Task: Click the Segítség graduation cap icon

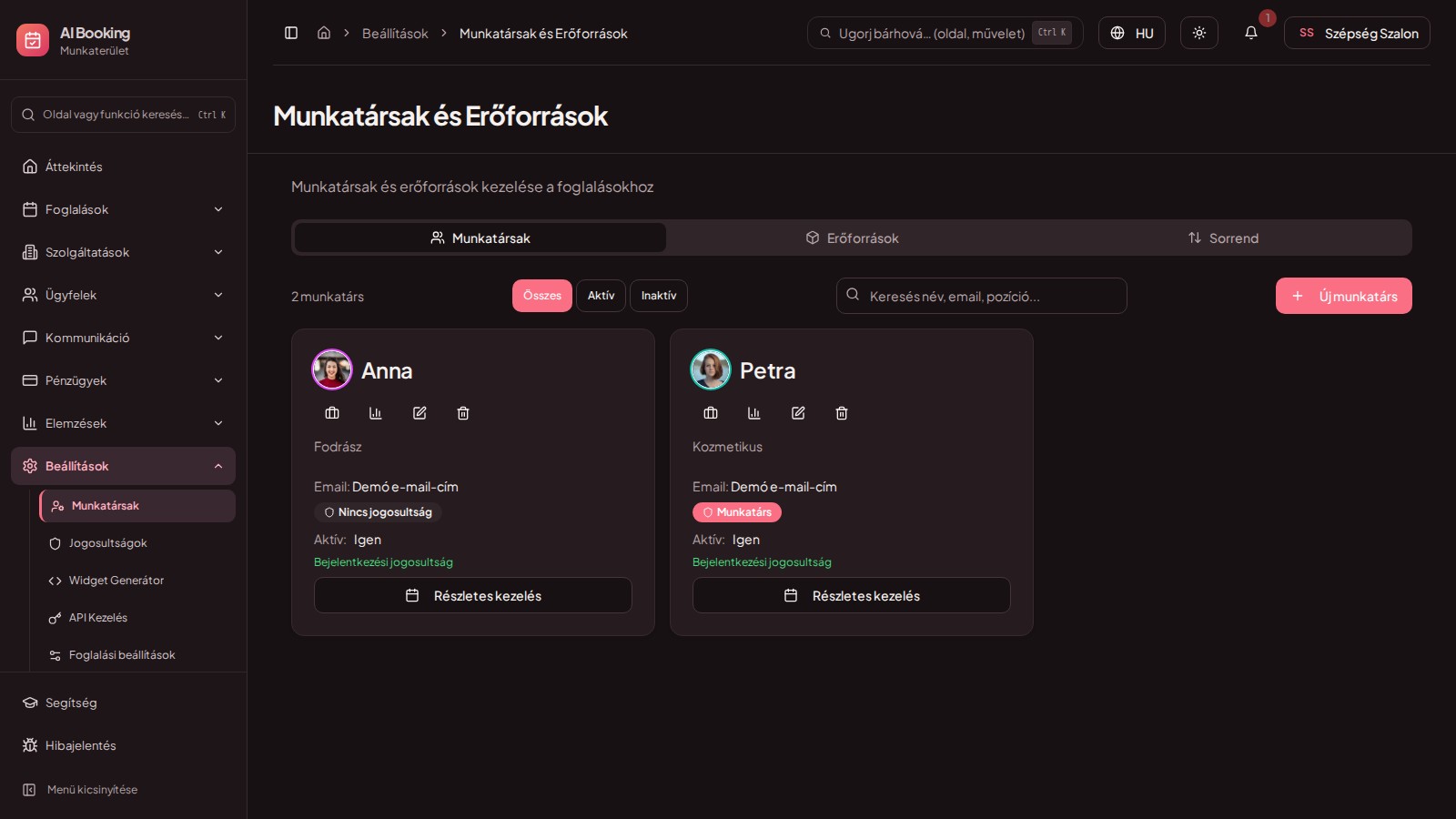Action: pyautogui.click(x=30, y=703)
